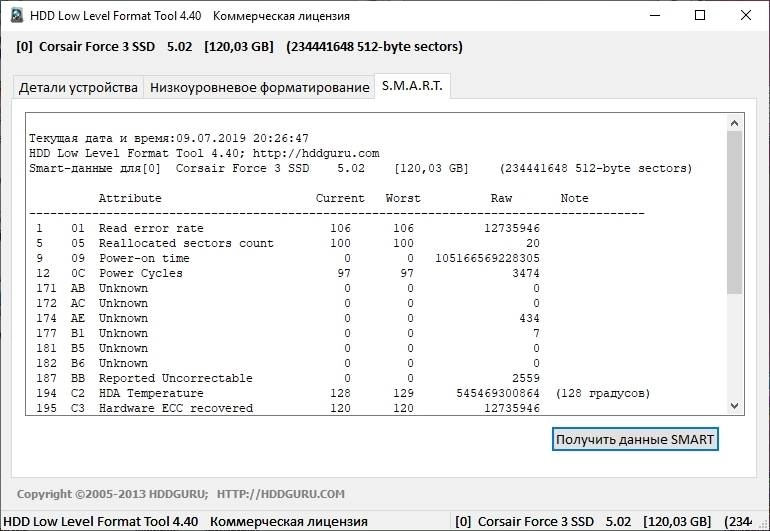
Task: Click the raw value 105166569228305
Action: coord(487,258)
